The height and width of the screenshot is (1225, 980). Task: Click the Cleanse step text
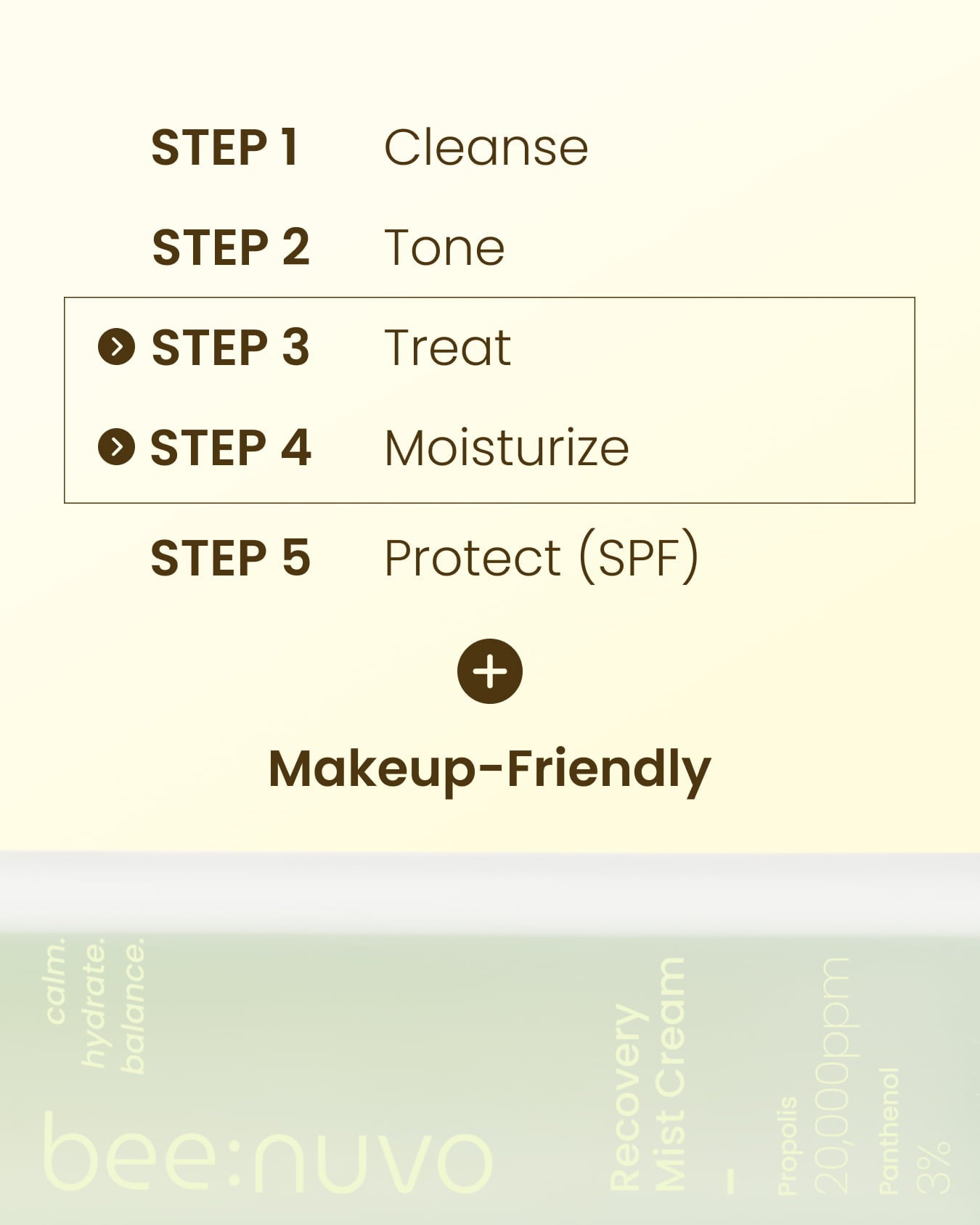[486, 147]
